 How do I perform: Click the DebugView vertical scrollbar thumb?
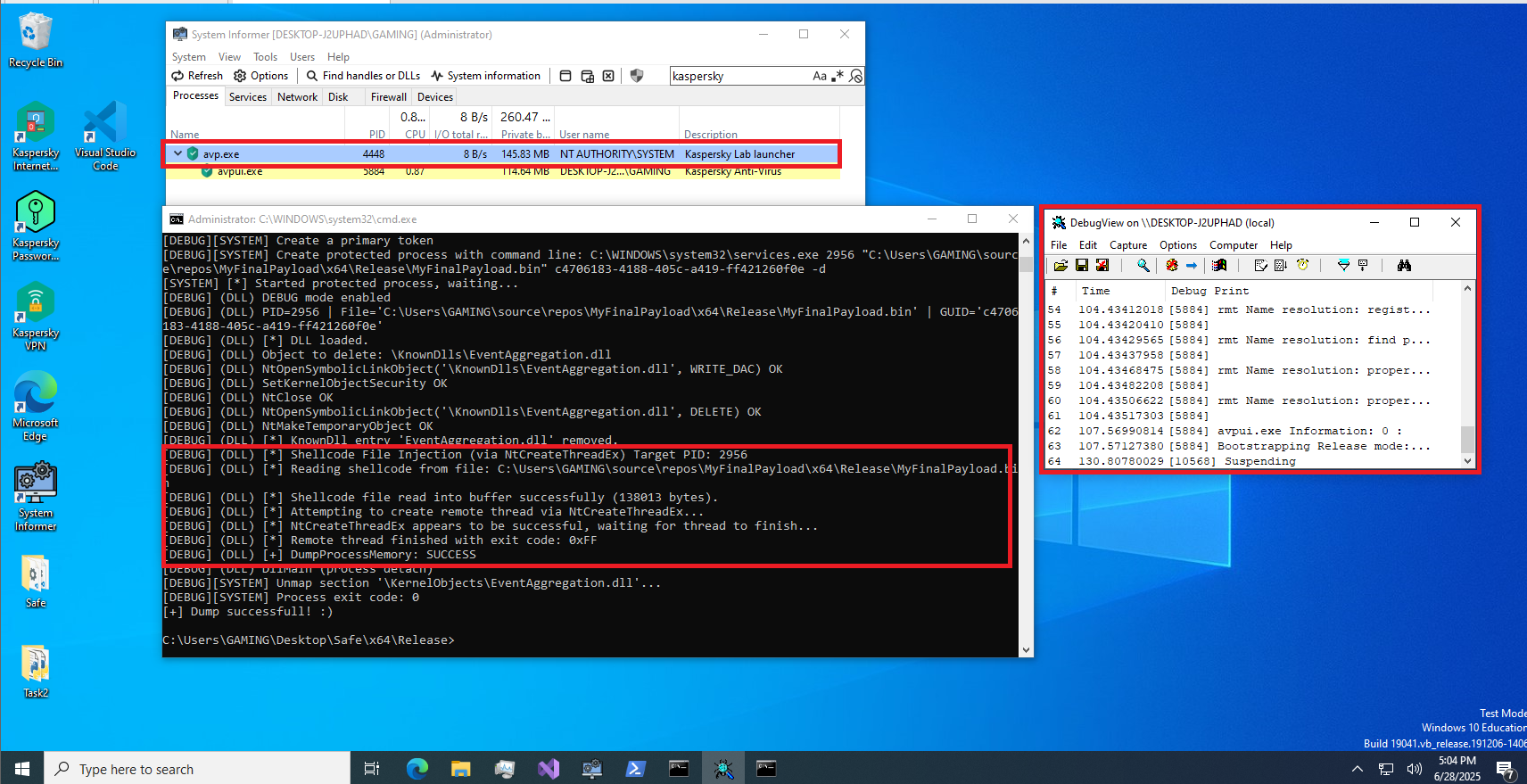1467,440
